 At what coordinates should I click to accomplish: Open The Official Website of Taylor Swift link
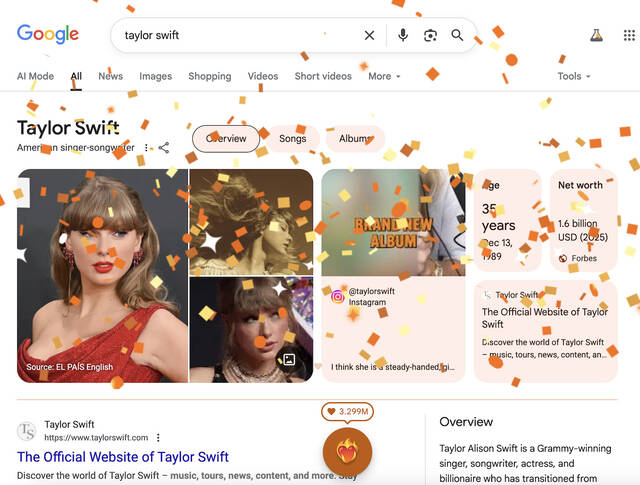[x=123, y=457]
